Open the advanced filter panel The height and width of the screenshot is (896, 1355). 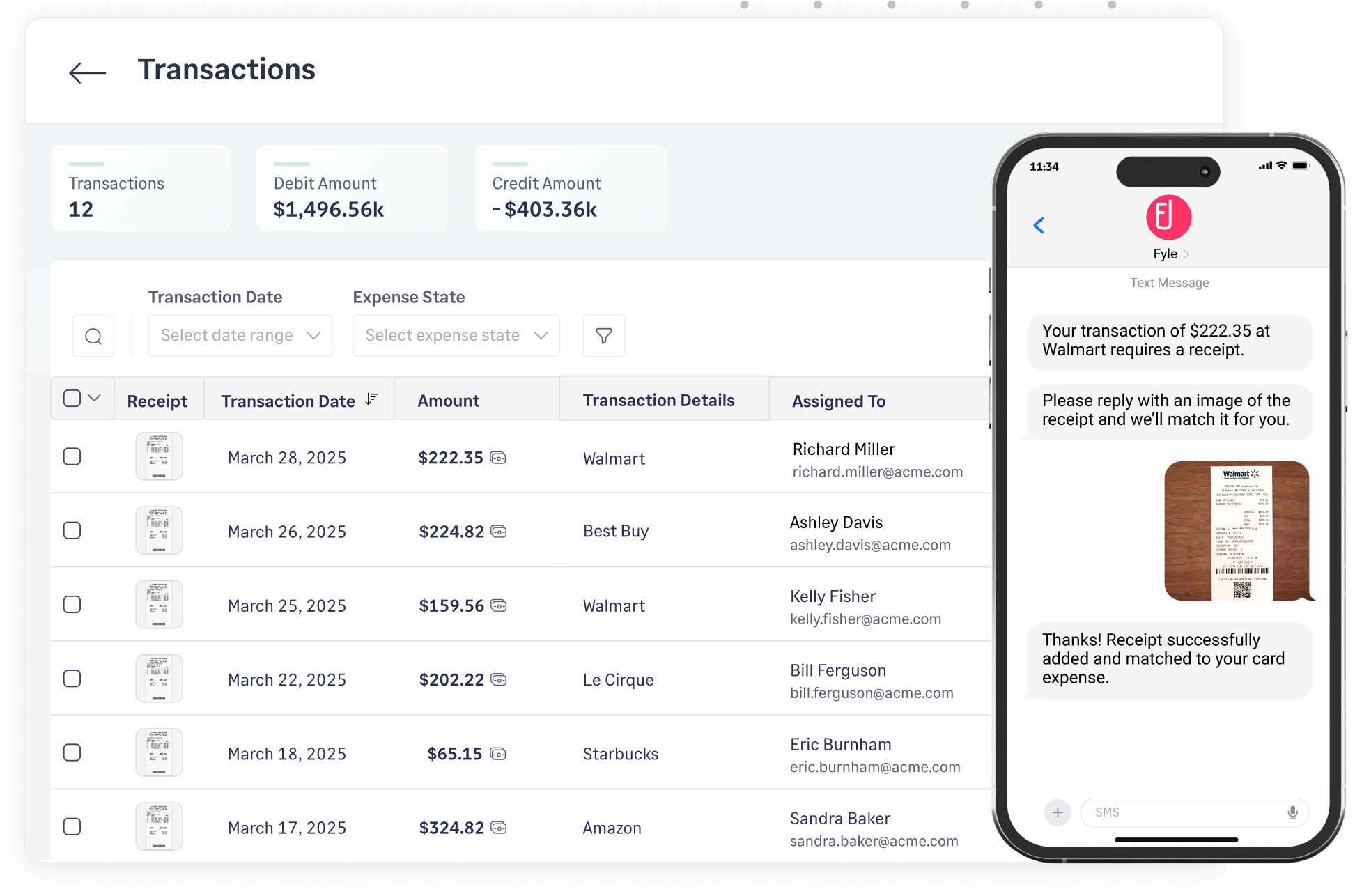[x=603, y=336]
